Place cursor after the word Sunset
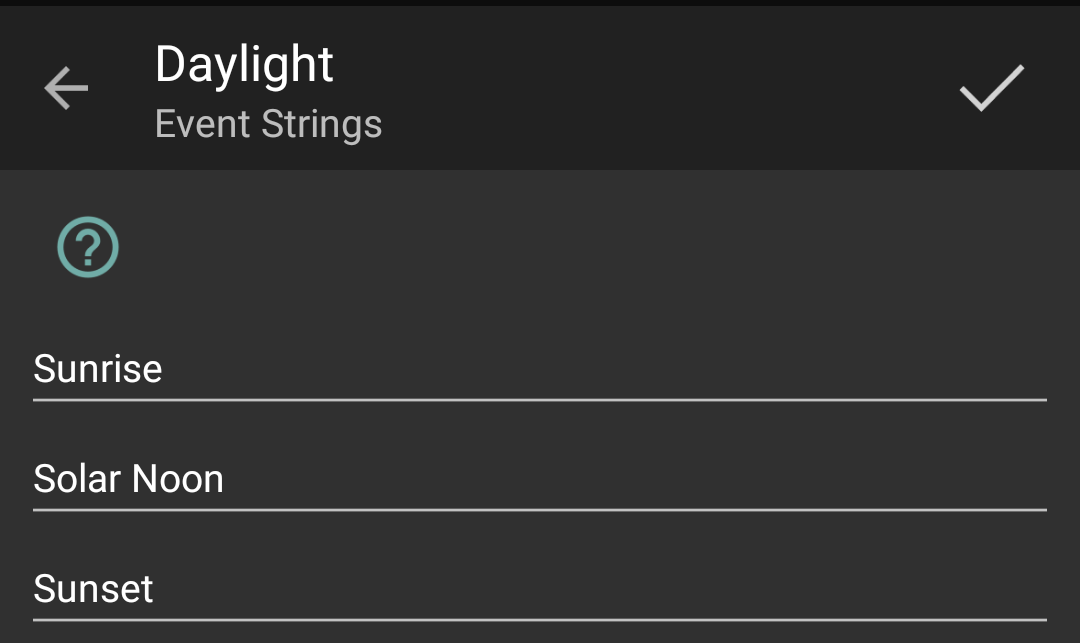 click(x=157, y=590)
